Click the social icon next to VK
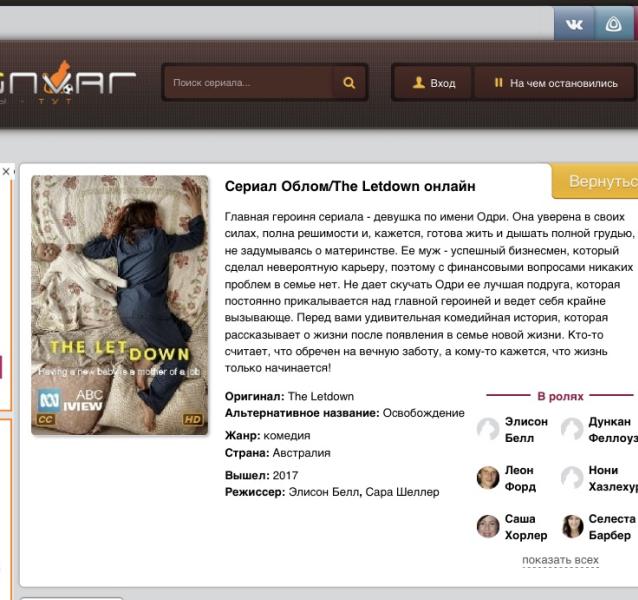The height and width of the screenshot is (600, 638). click(x=613, y=24)
